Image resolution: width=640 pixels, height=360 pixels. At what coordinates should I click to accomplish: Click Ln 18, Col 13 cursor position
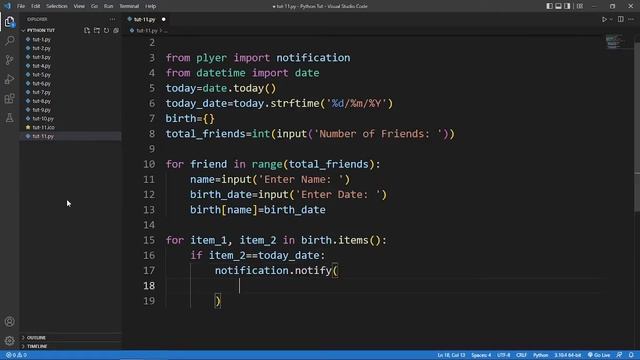[x=451, y=355]
